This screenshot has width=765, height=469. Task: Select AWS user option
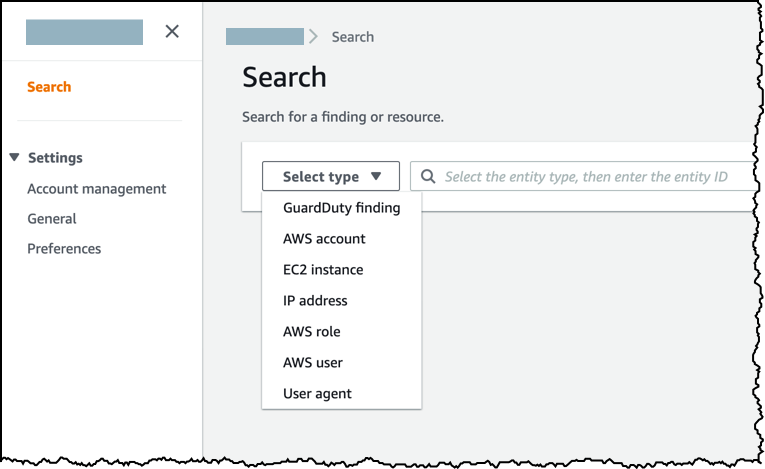(312, 363)
